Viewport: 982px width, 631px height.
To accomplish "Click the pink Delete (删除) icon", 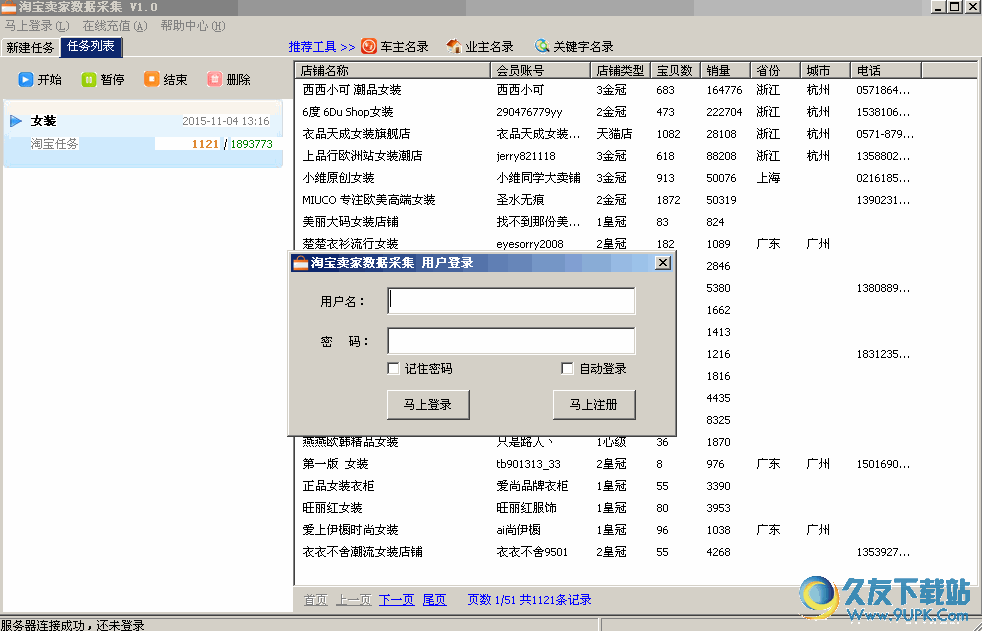I will (x=215, y=79).
